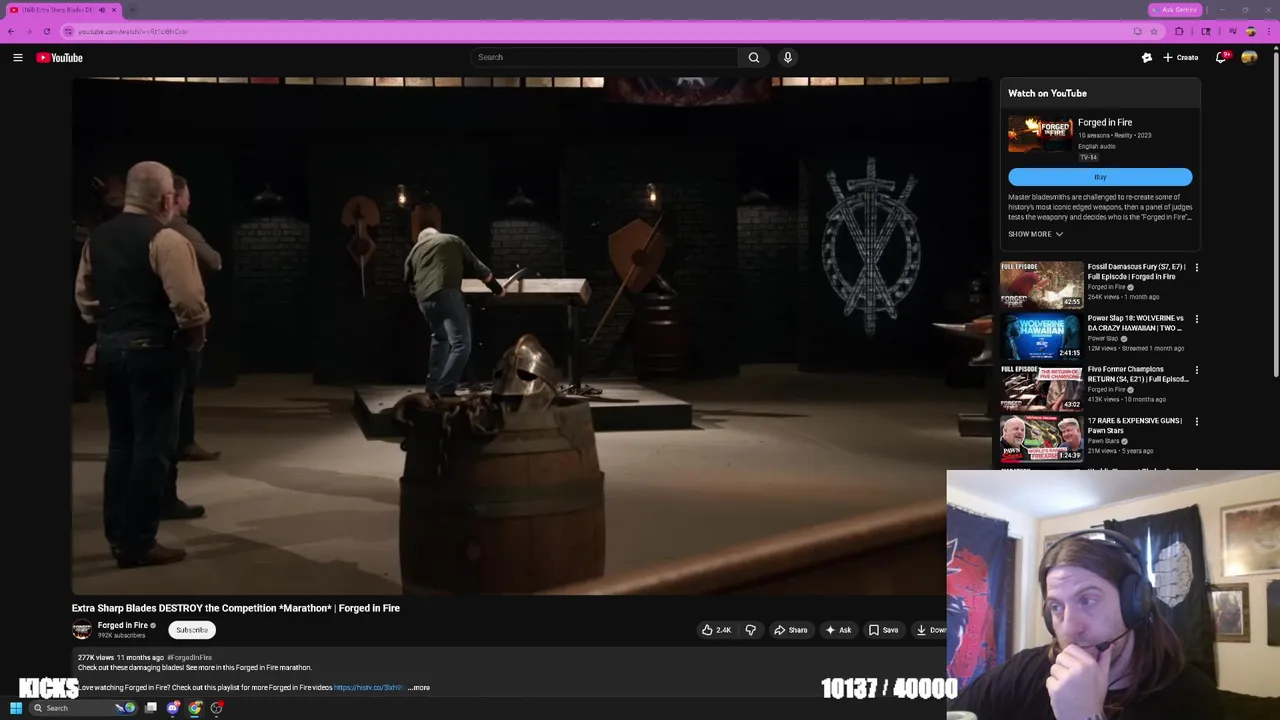Dislike the video with thumbs down

pos(750,630)
